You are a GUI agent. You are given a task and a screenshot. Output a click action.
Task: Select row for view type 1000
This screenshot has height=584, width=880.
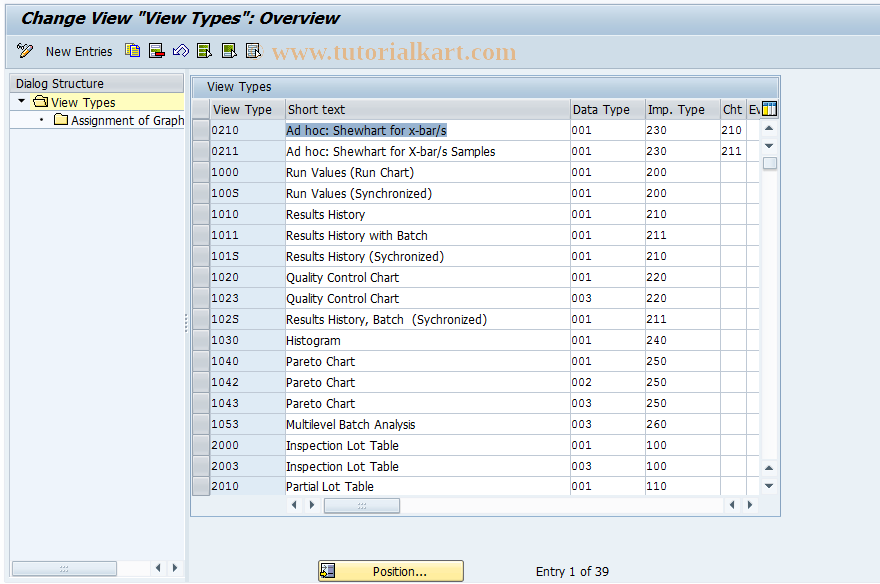(x=201, y=172)
